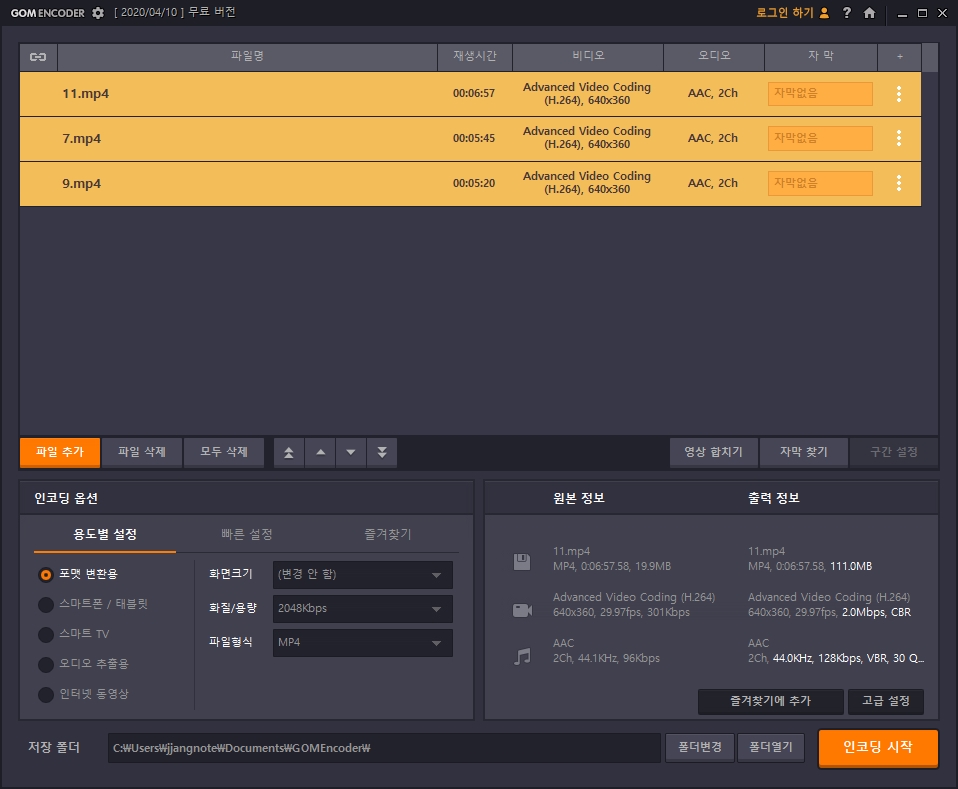
Task: Open subtitle selector for 7.mp4
Action: [820, 138]
